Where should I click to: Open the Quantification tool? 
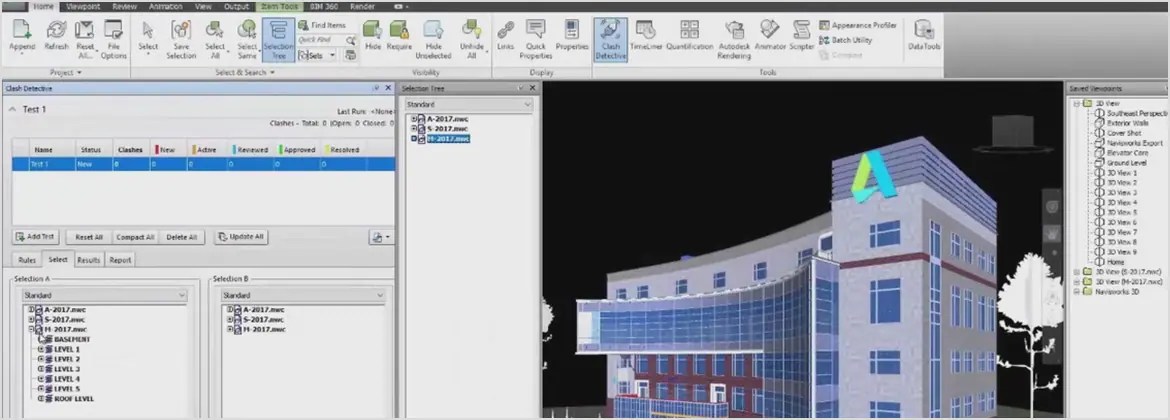click(689, 36)
